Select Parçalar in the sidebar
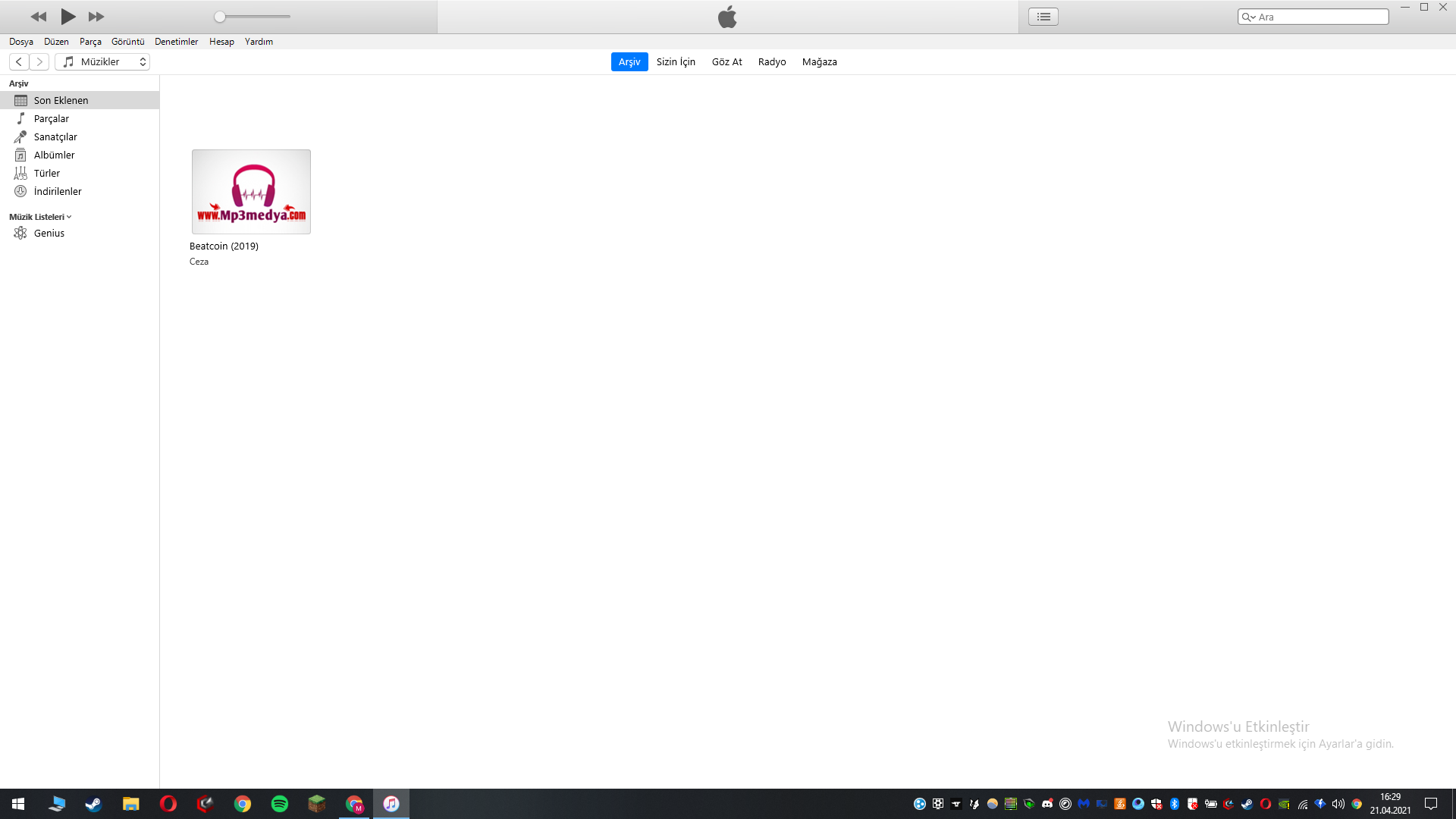 [x=53, y=118]
